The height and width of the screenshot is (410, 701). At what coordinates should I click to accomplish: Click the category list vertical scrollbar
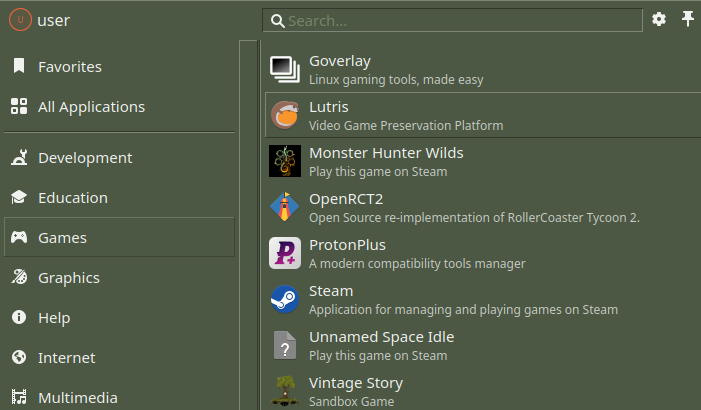coord(248,225)
